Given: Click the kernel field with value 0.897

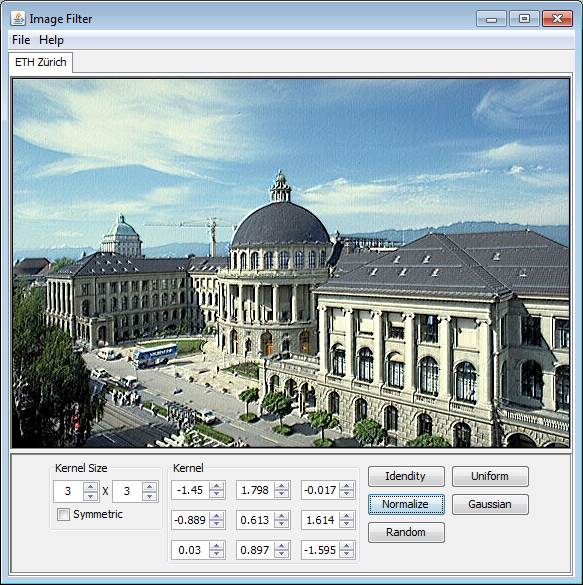Looking at the screenshot, I should [255, 550].
